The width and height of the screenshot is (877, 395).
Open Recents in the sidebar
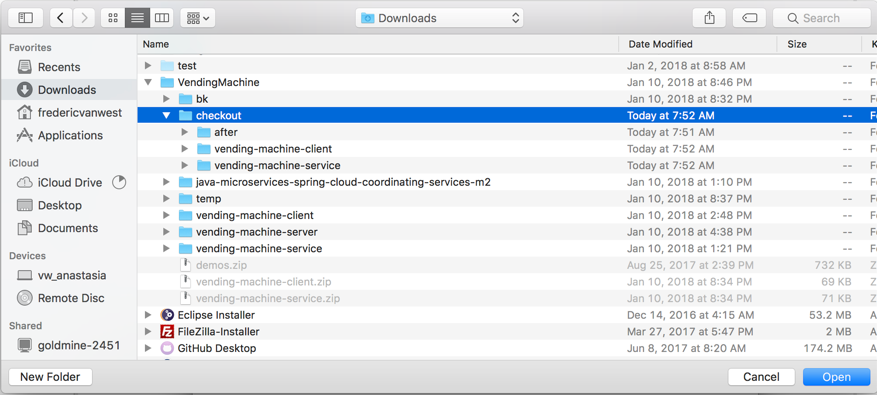point(59,67)
